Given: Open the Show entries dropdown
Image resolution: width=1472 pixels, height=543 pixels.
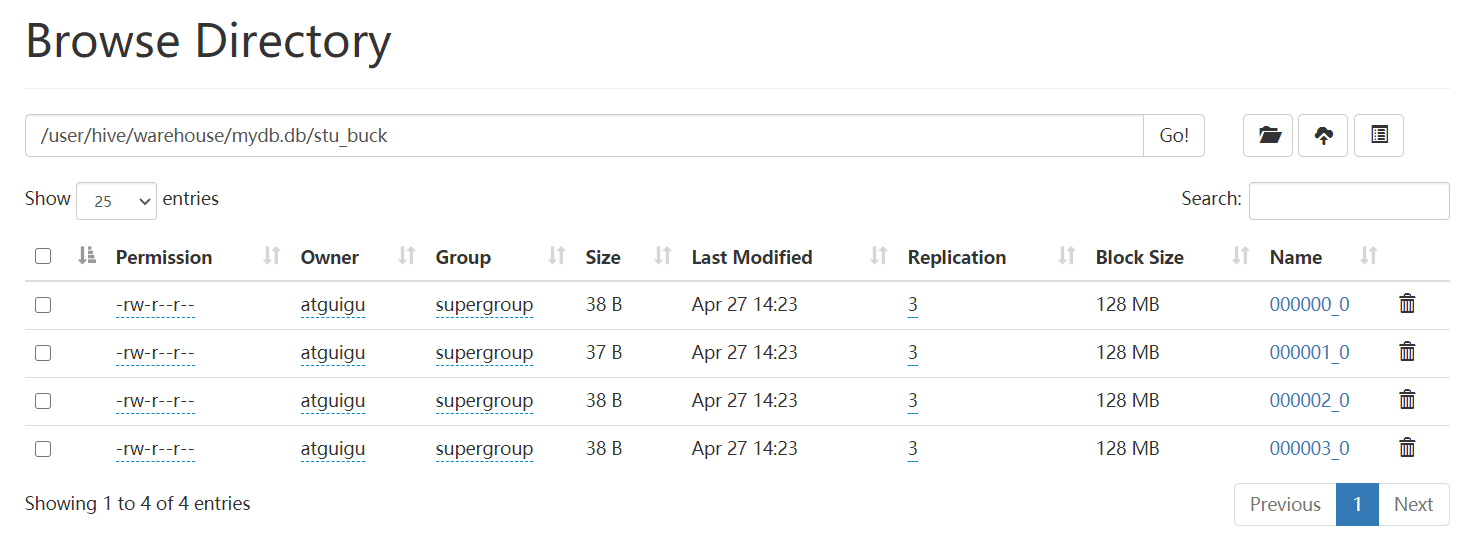Looking at the screenshot, I should pyautogui.click(x=116, y=200).
